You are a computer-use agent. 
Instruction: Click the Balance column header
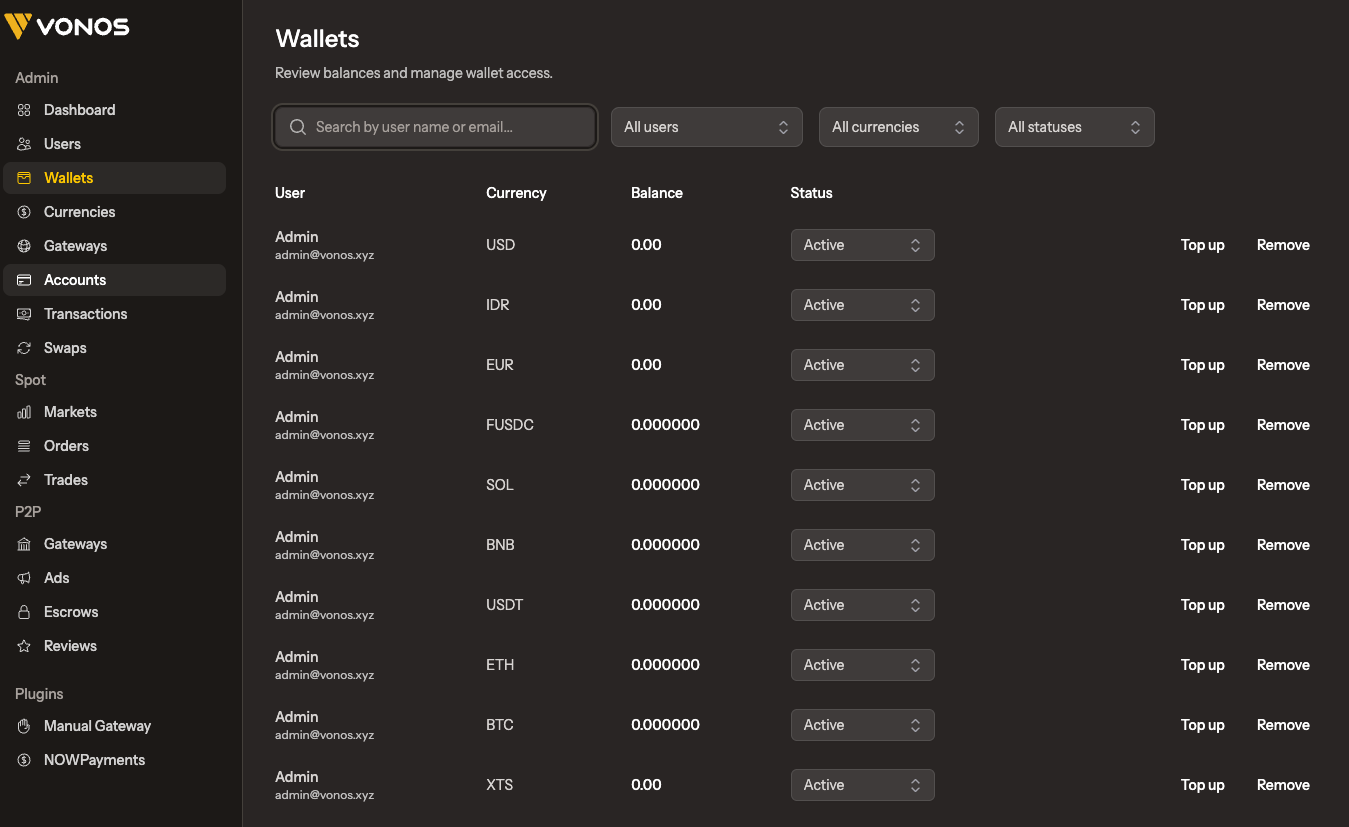(657, 193)
